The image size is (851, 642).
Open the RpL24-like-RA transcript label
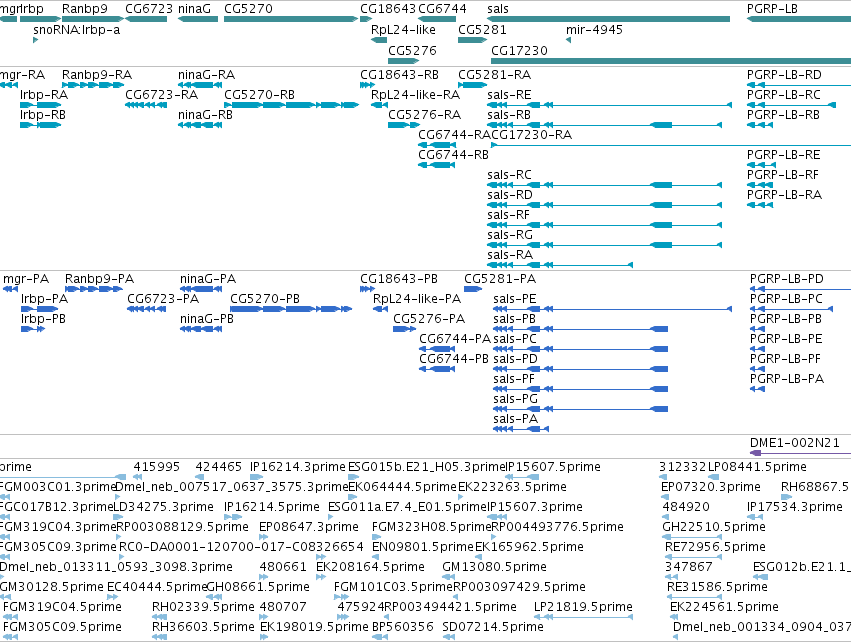click(415, 94)
